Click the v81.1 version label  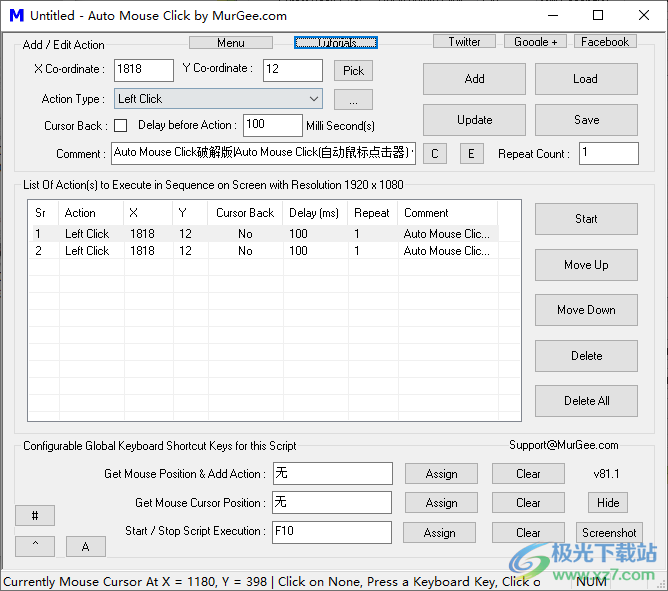606,474
